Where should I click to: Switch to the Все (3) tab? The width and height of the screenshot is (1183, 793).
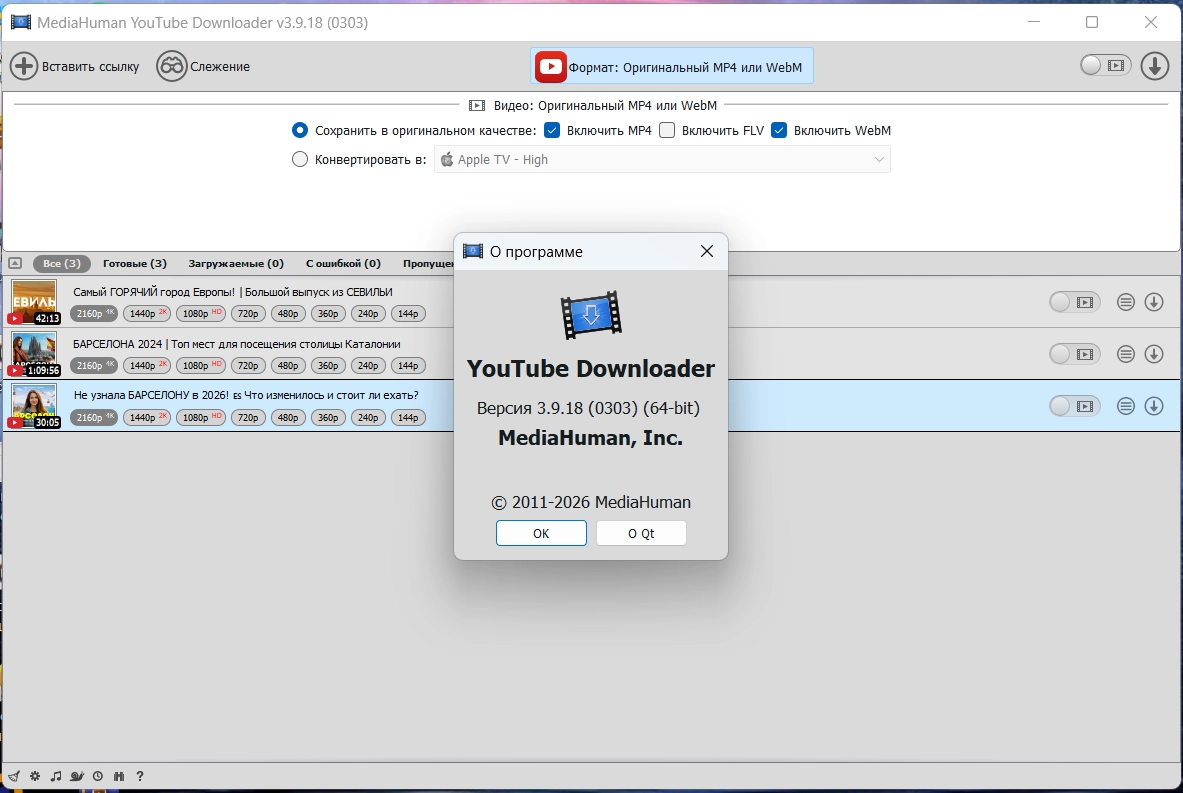pos(62,263)
